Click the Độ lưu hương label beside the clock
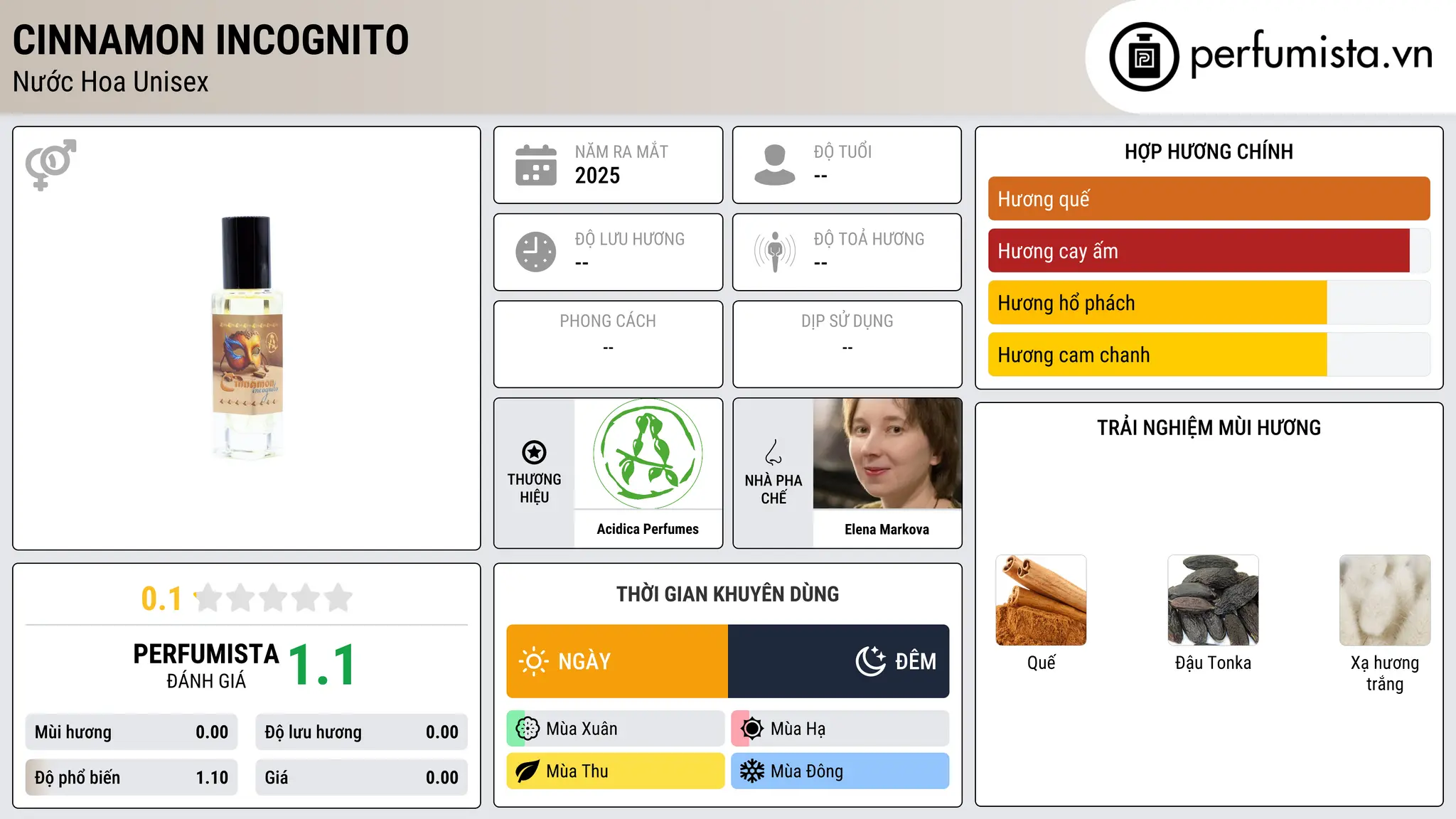 click(x=630, y=239)
